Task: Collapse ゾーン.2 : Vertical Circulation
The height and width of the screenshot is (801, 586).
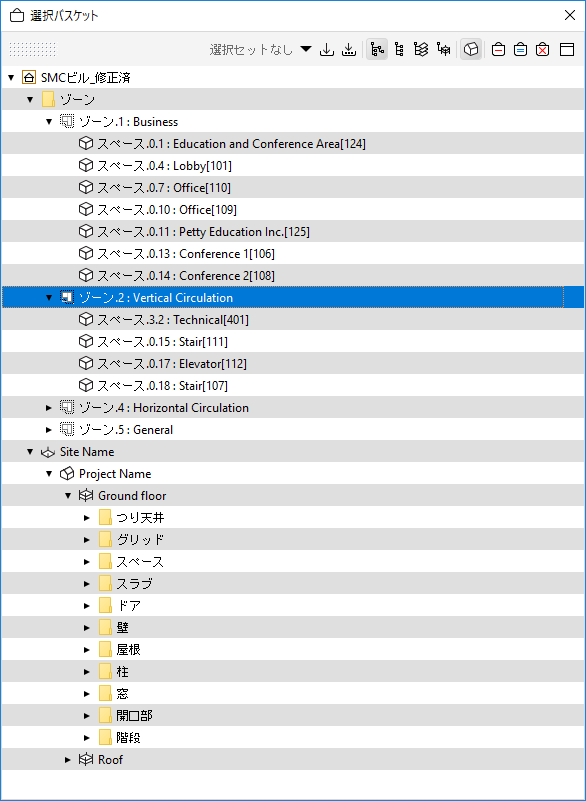Action: tap(49, 297)
